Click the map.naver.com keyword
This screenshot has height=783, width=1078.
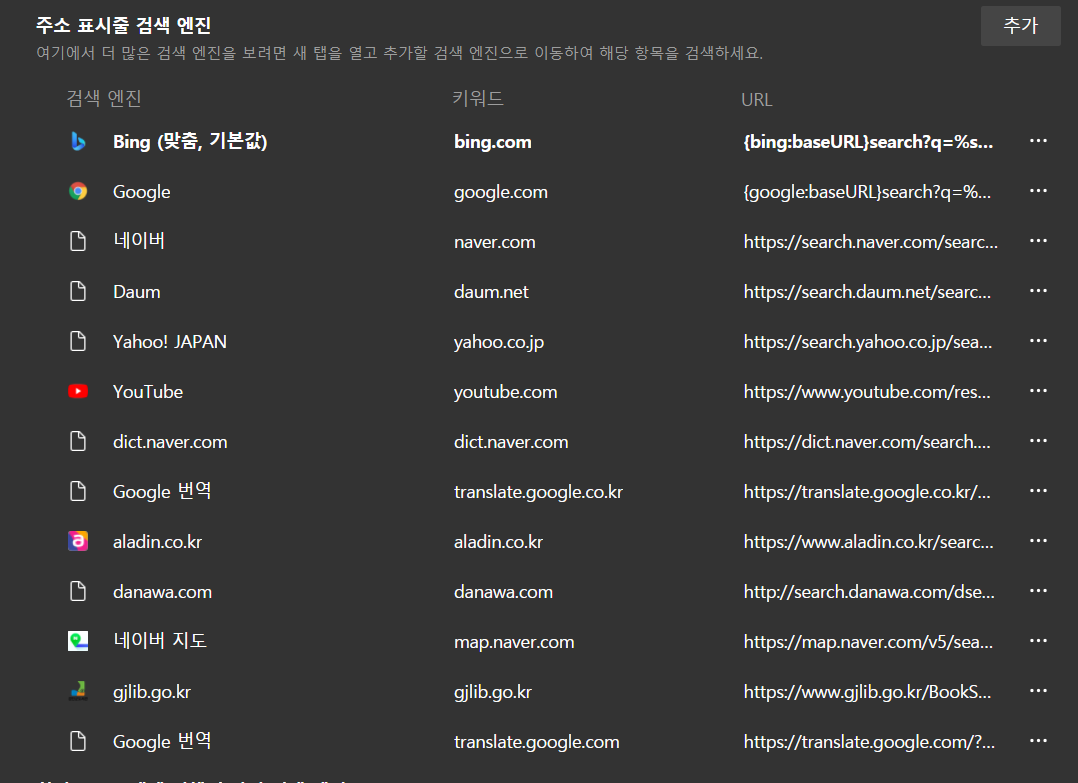pyautogui.click(x=514, y=642)
